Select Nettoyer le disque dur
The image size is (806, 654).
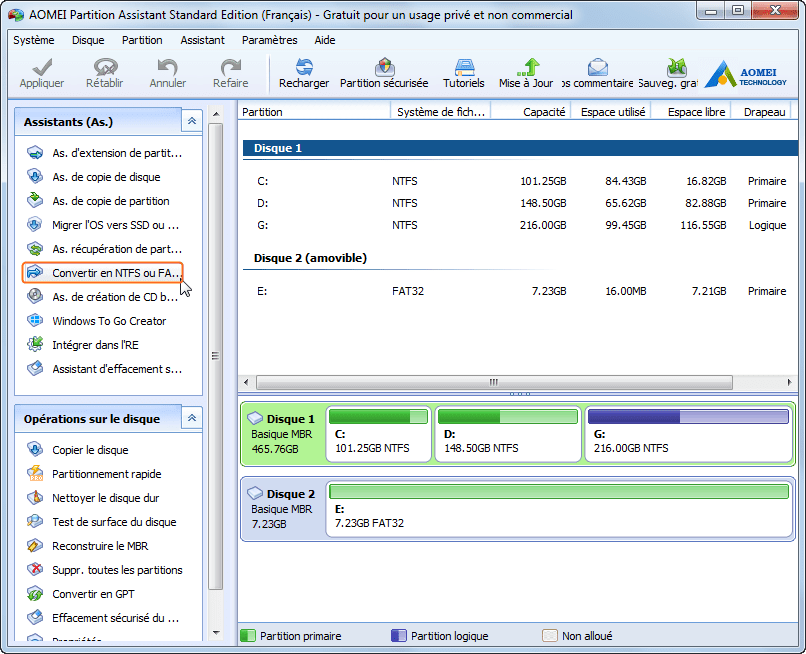tap(94, 498)
